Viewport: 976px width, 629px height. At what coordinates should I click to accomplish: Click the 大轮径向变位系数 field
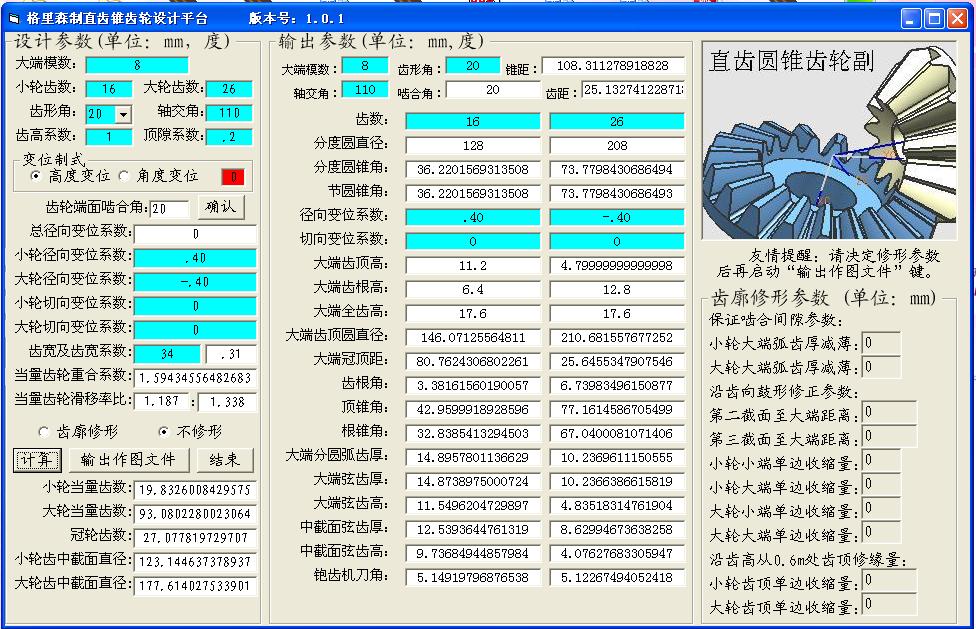click(x=195, y=282)
